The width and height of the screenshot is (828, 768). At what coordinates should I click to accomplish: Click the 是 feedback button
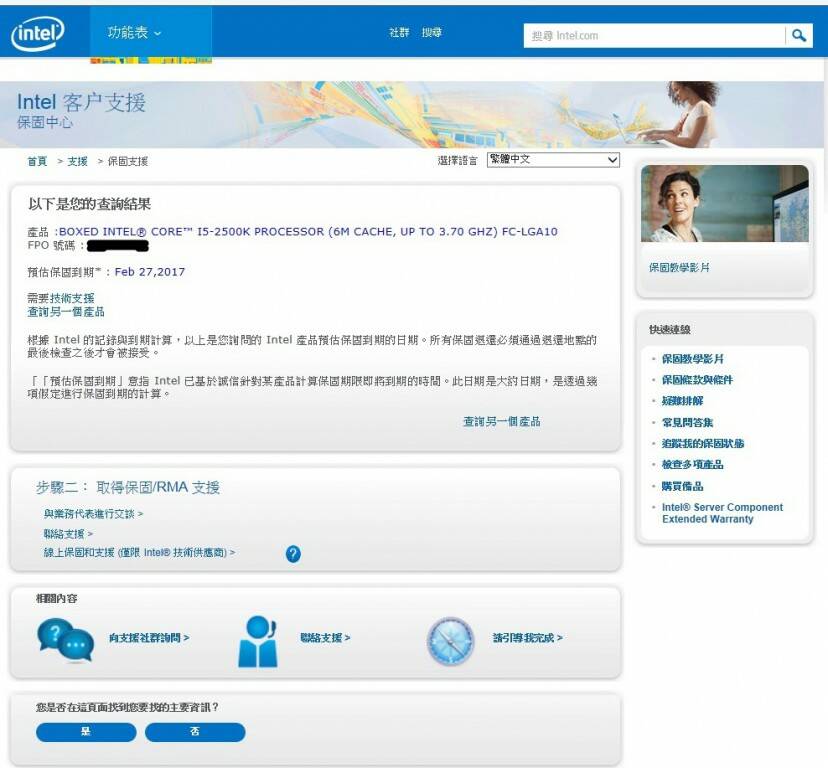pyautogui.click(x=86, y=732)
